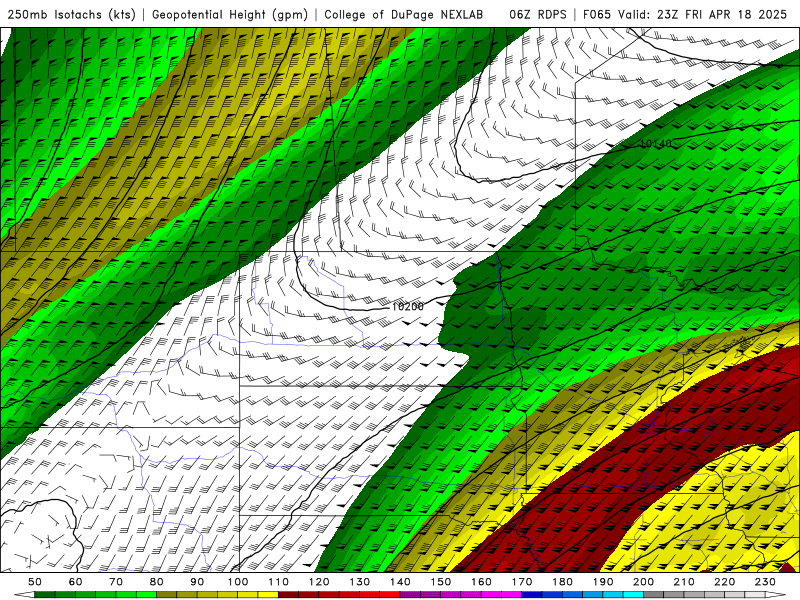Click the 180 value on the color scale
The height and width of the screenshot is (600, 800).
click(x=562, y=582)
